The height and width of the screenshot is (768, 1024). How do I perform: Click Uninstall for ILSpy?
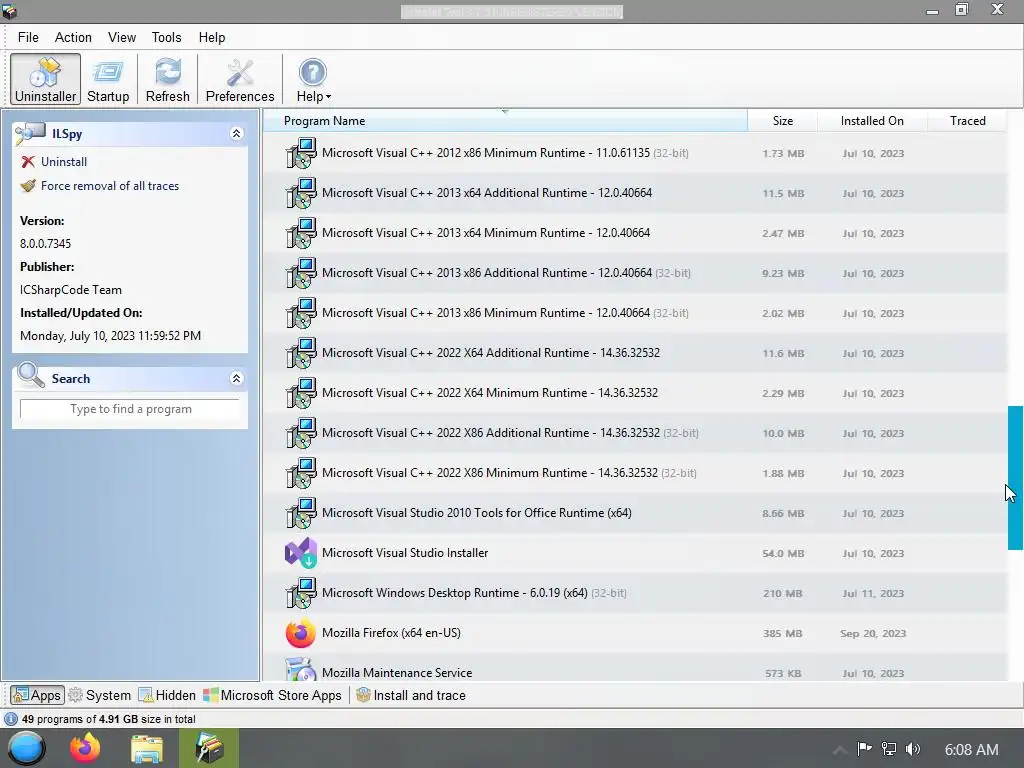click(x=63, y=161)
